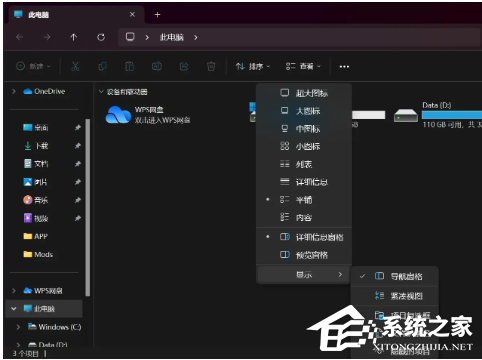Open the three-dot more options menu
The width and height of the screenshot is (482, 360).
coord(344,67)
